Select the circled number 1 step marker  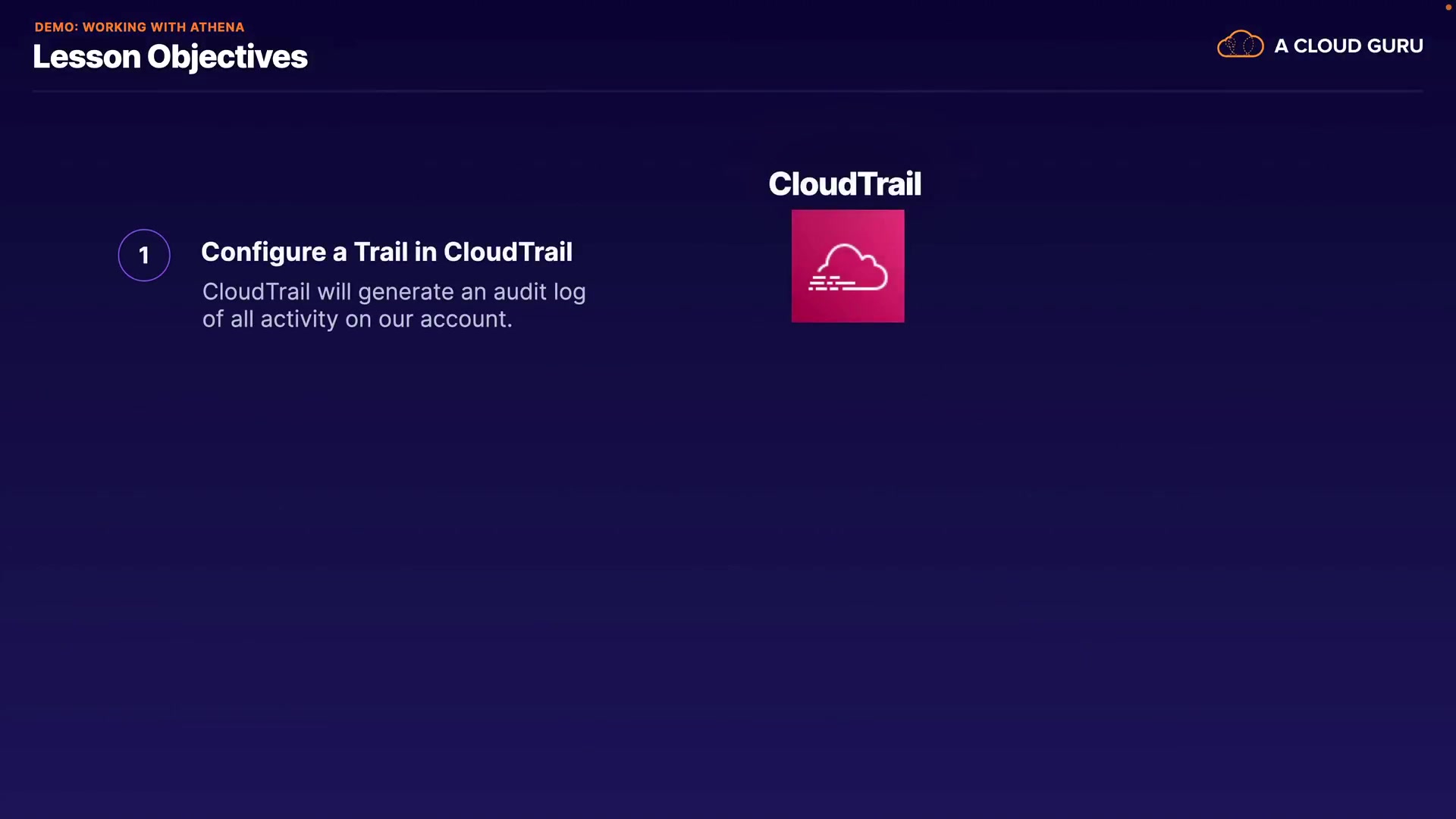pos(144,255)
